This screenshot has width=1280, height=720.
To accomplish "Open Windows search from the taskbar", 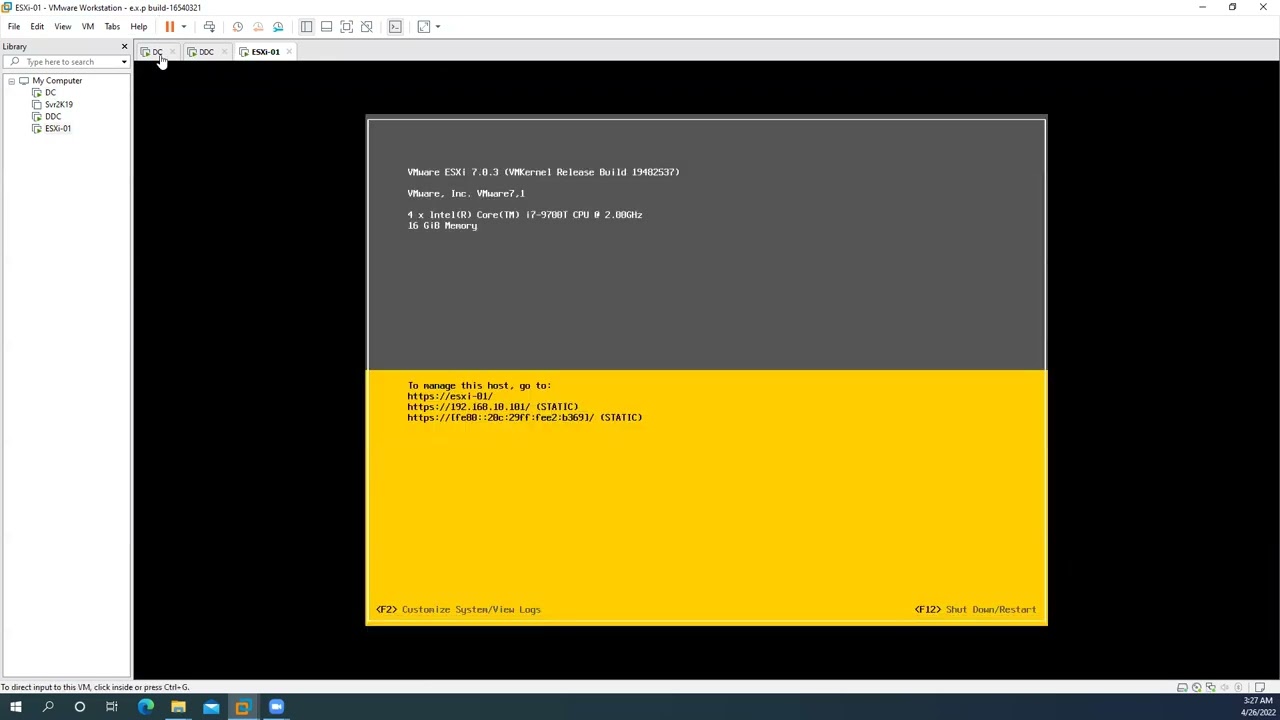I will (x=48, y=708).
